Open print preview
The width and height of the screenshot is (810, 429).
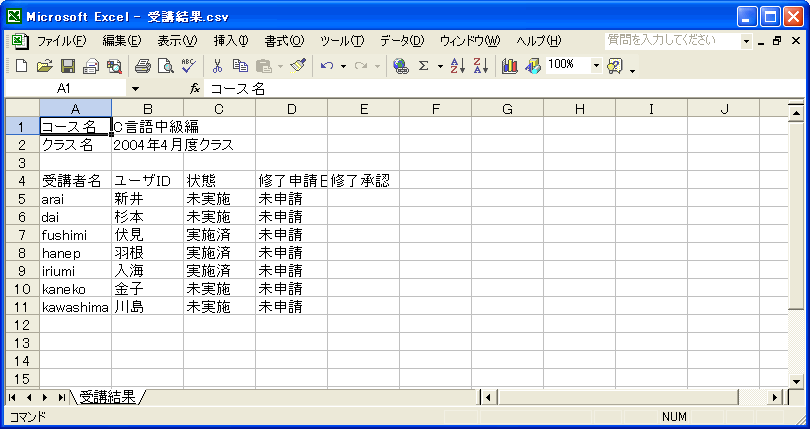[x=165, y=66]
